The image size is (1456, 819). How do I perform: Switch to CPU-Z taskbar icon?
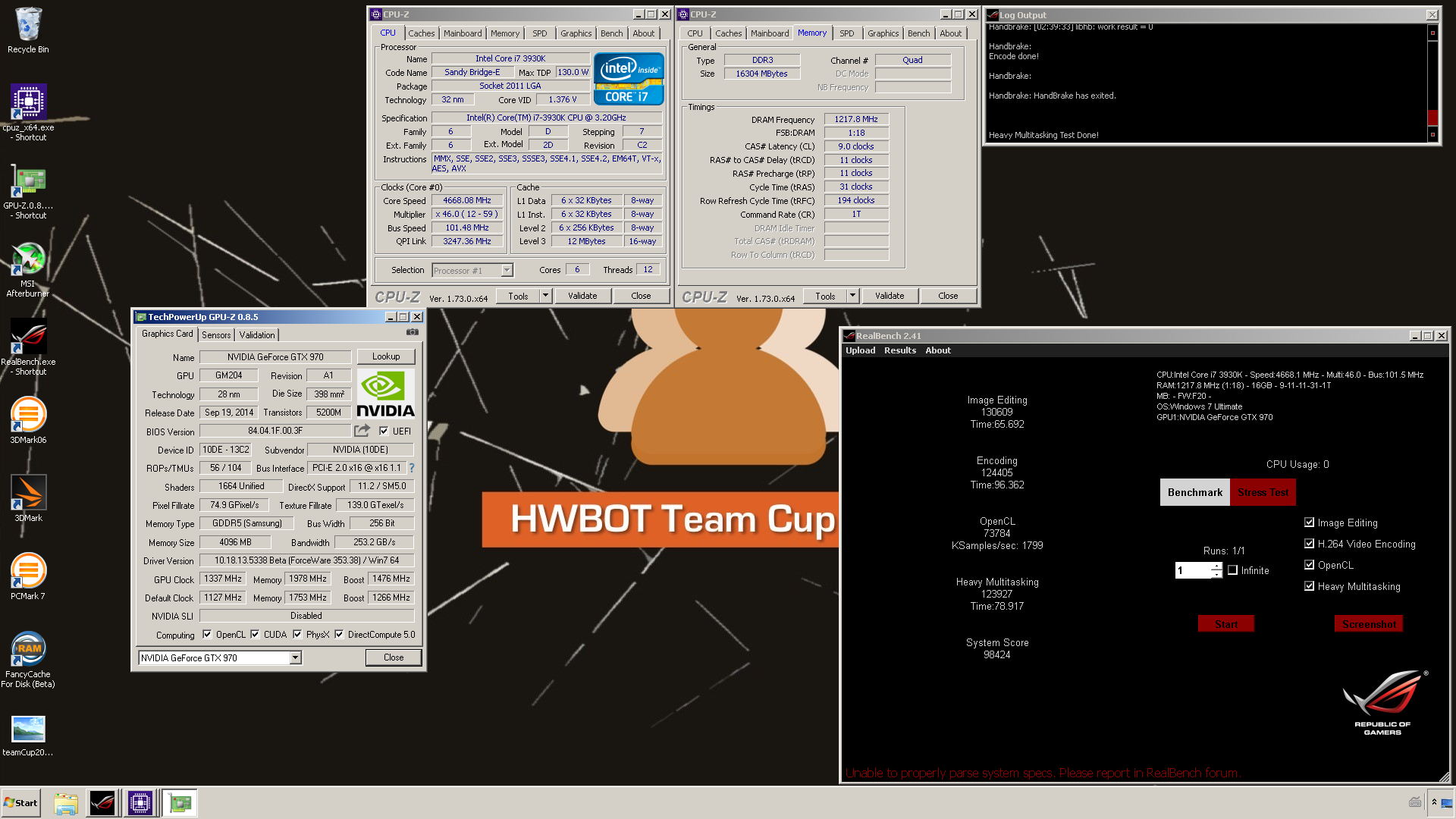coord(140,803)
